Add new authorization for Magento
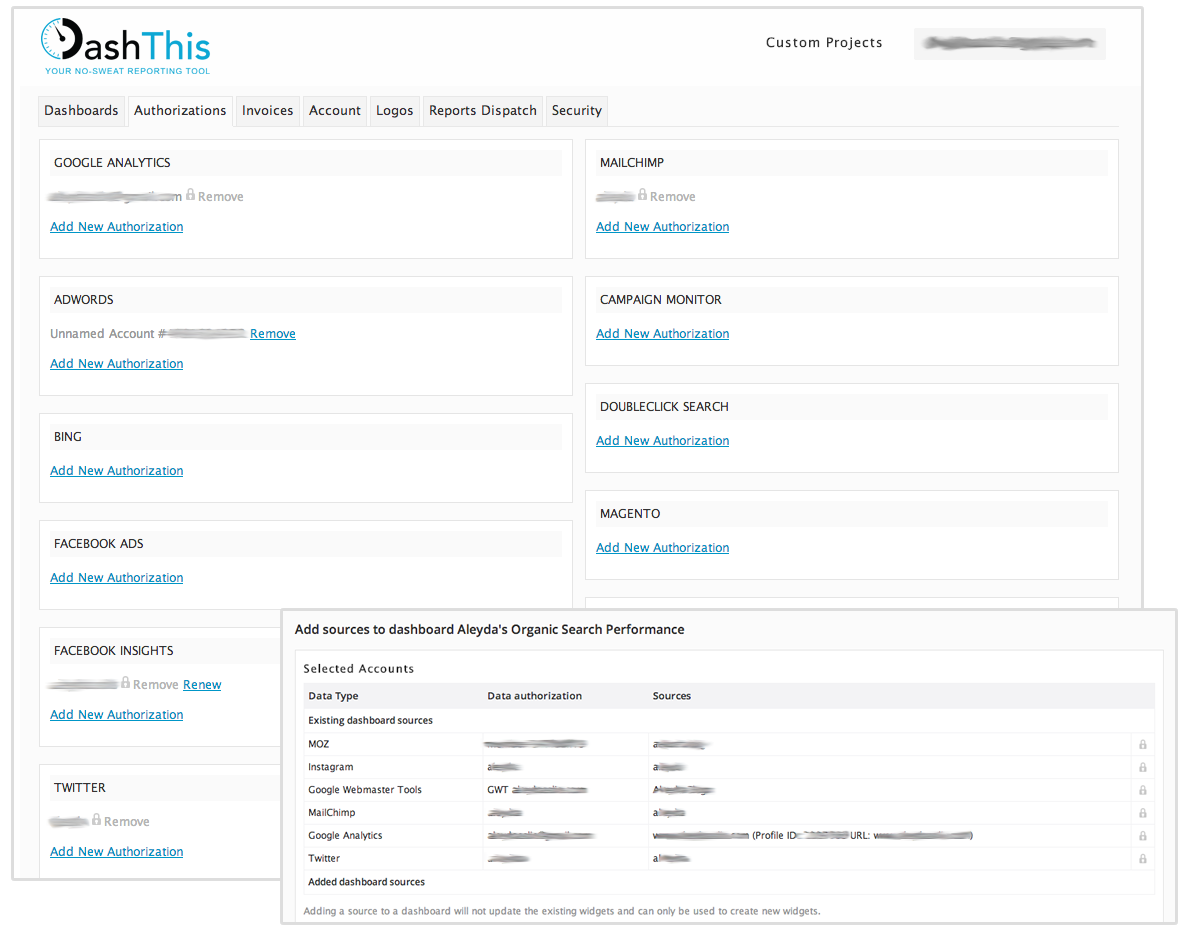Image resolution: width=1194 pixels, height=932 pixels. [662, 547]
